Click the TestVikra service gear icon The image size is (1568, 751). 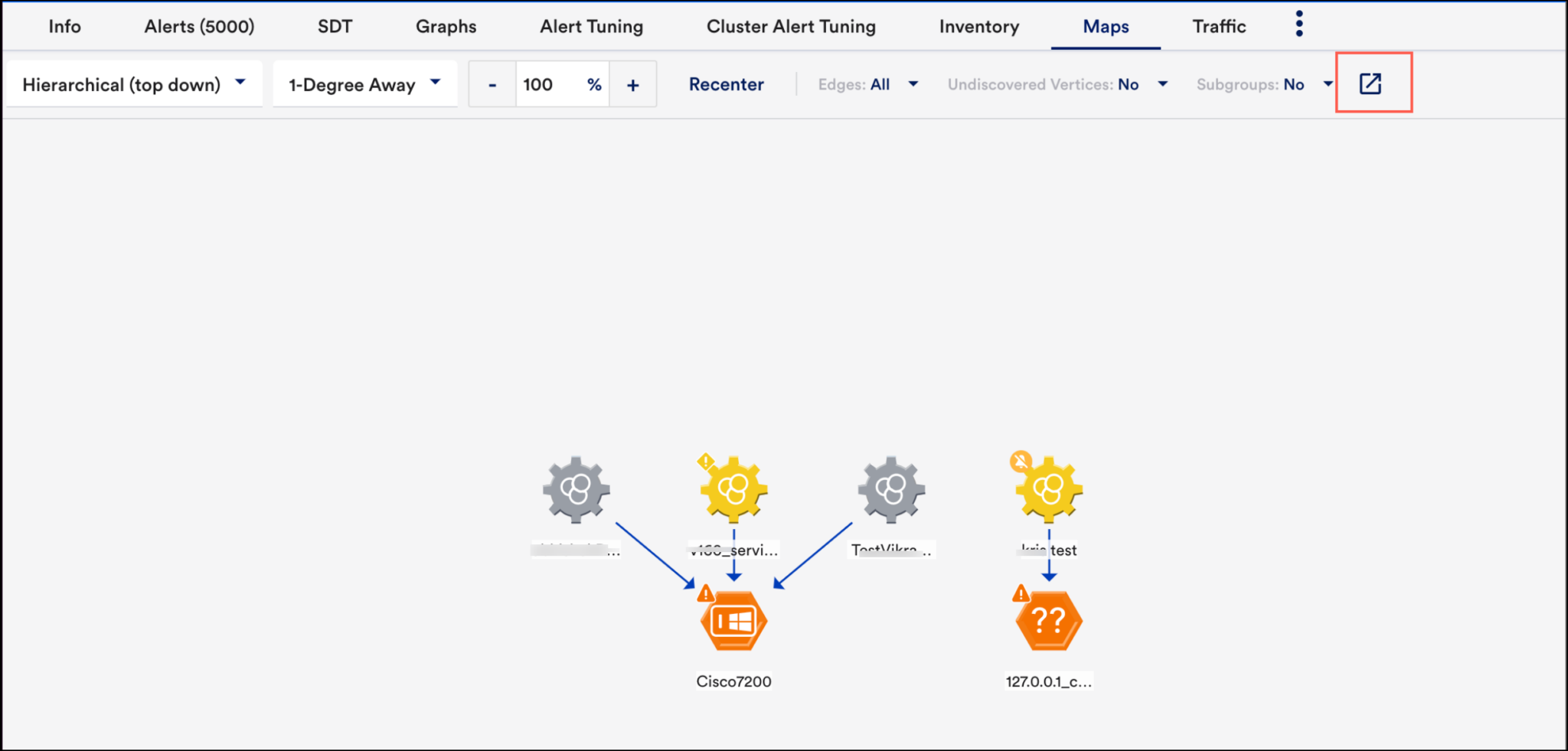pyautogui.click(x=890, y=488)
